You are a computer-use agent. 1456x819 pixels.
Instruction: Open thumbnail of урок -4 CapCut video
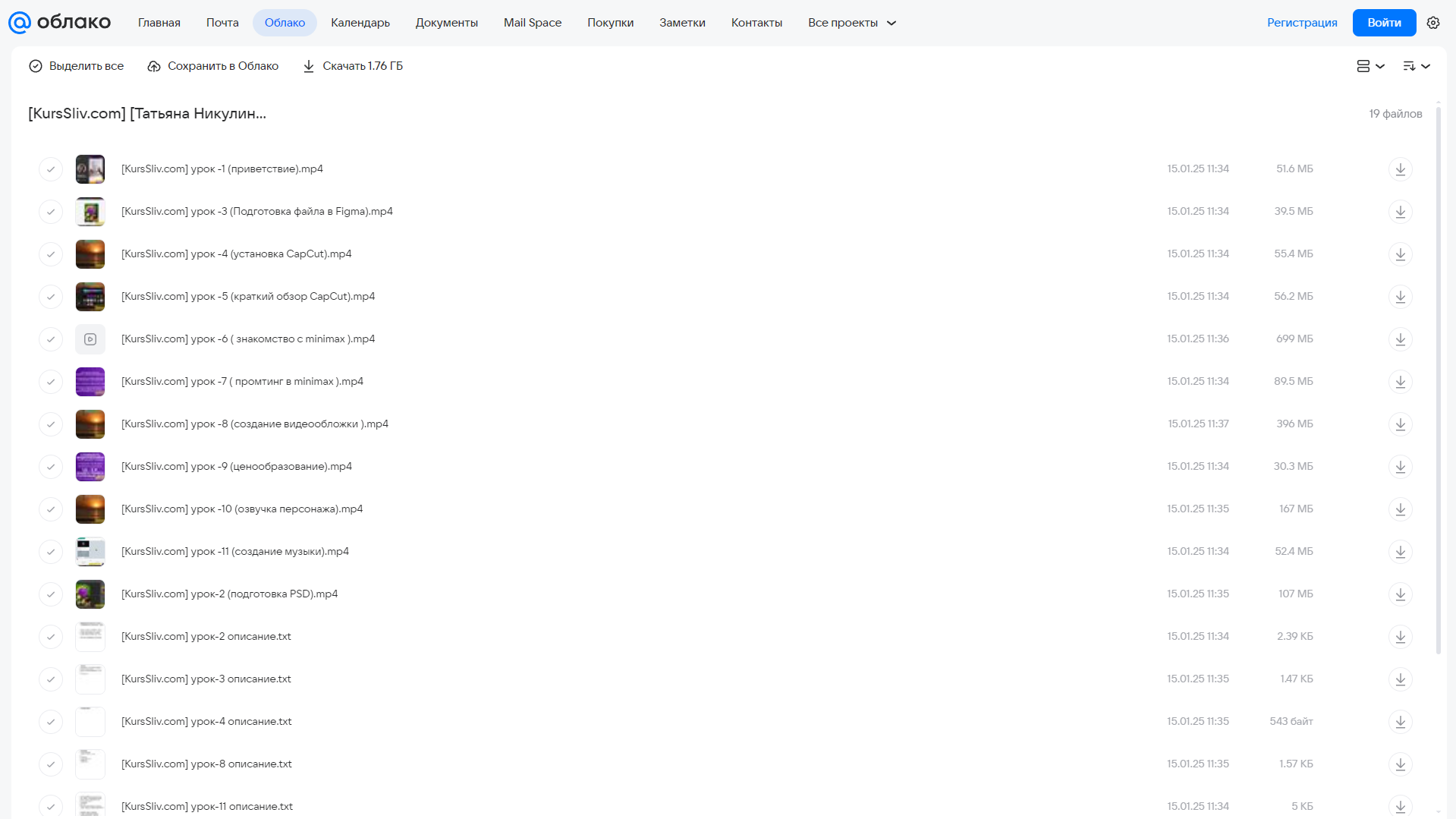pos(90,254)
